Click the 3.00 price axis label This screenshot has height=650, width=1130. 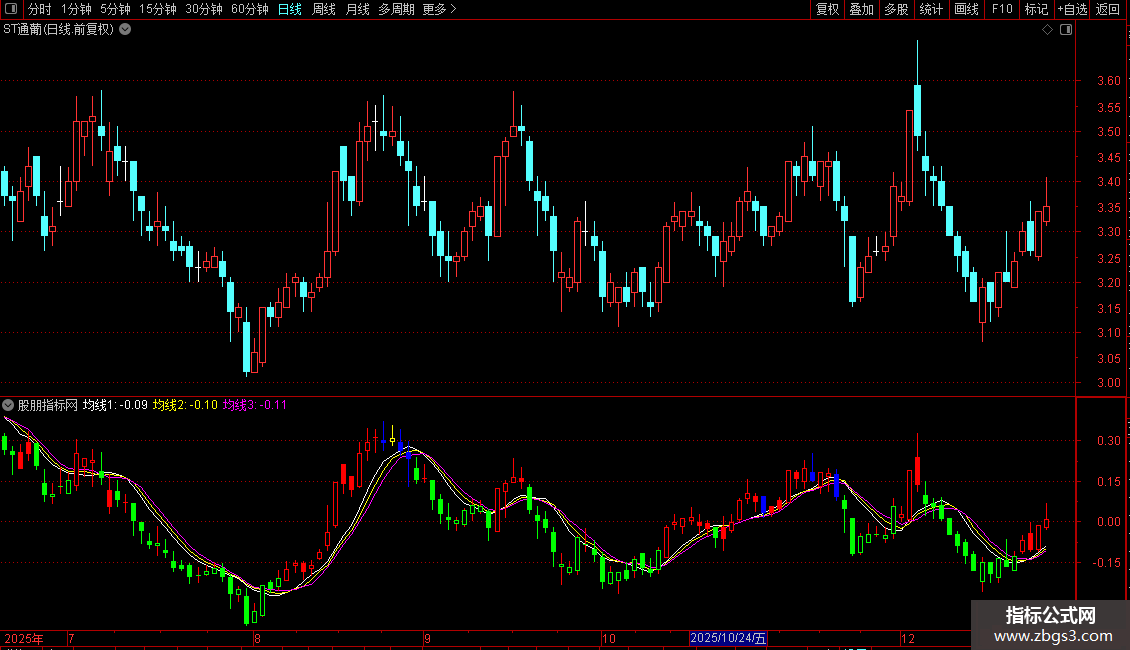(x=1109, y=383)
